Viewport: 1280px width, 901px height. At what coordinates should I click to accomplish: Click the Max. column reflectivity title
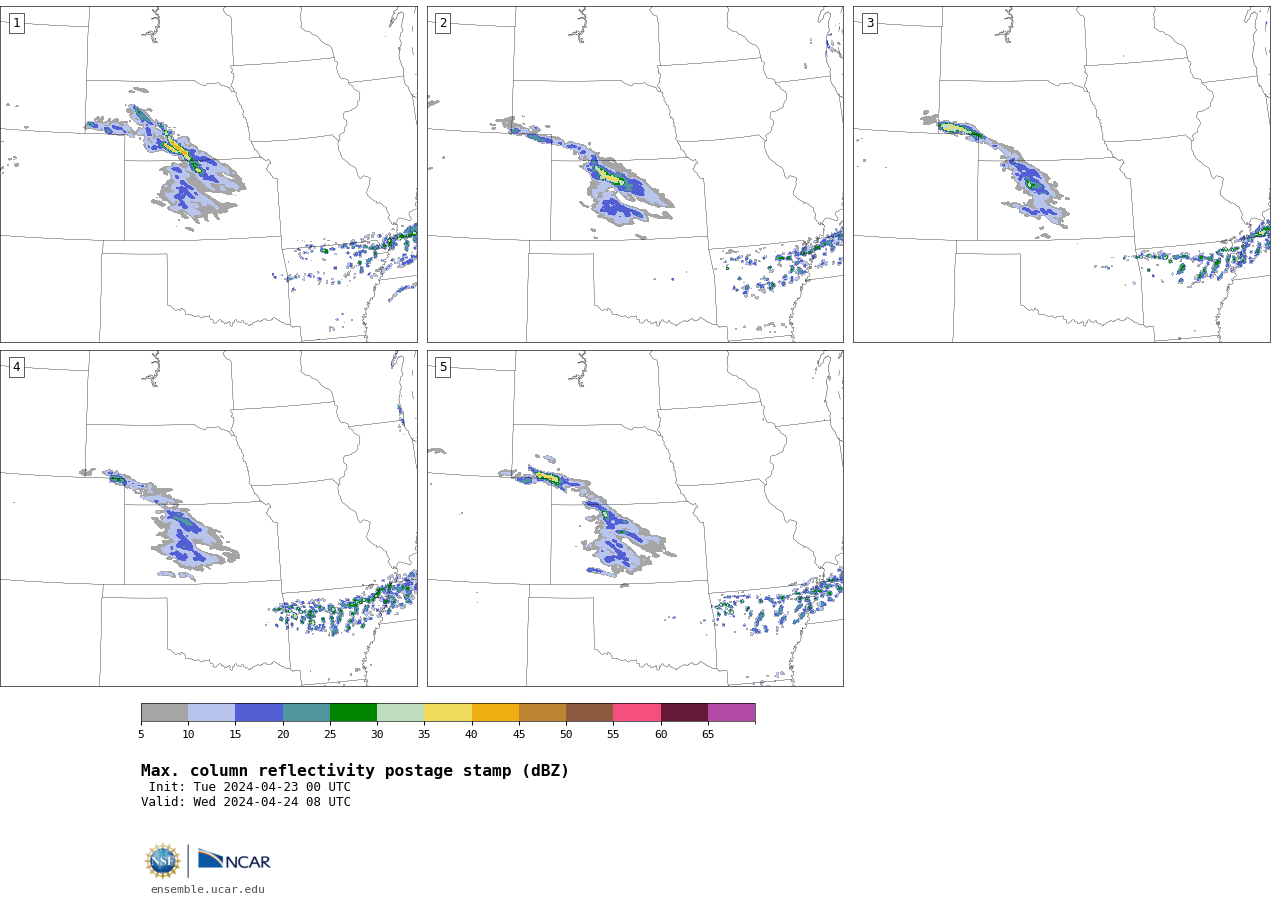(x=355, y=771)
